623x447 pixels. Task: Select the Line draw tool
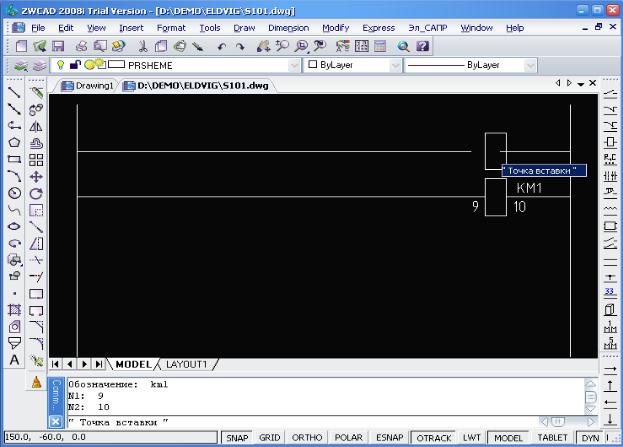coord(14,92)
